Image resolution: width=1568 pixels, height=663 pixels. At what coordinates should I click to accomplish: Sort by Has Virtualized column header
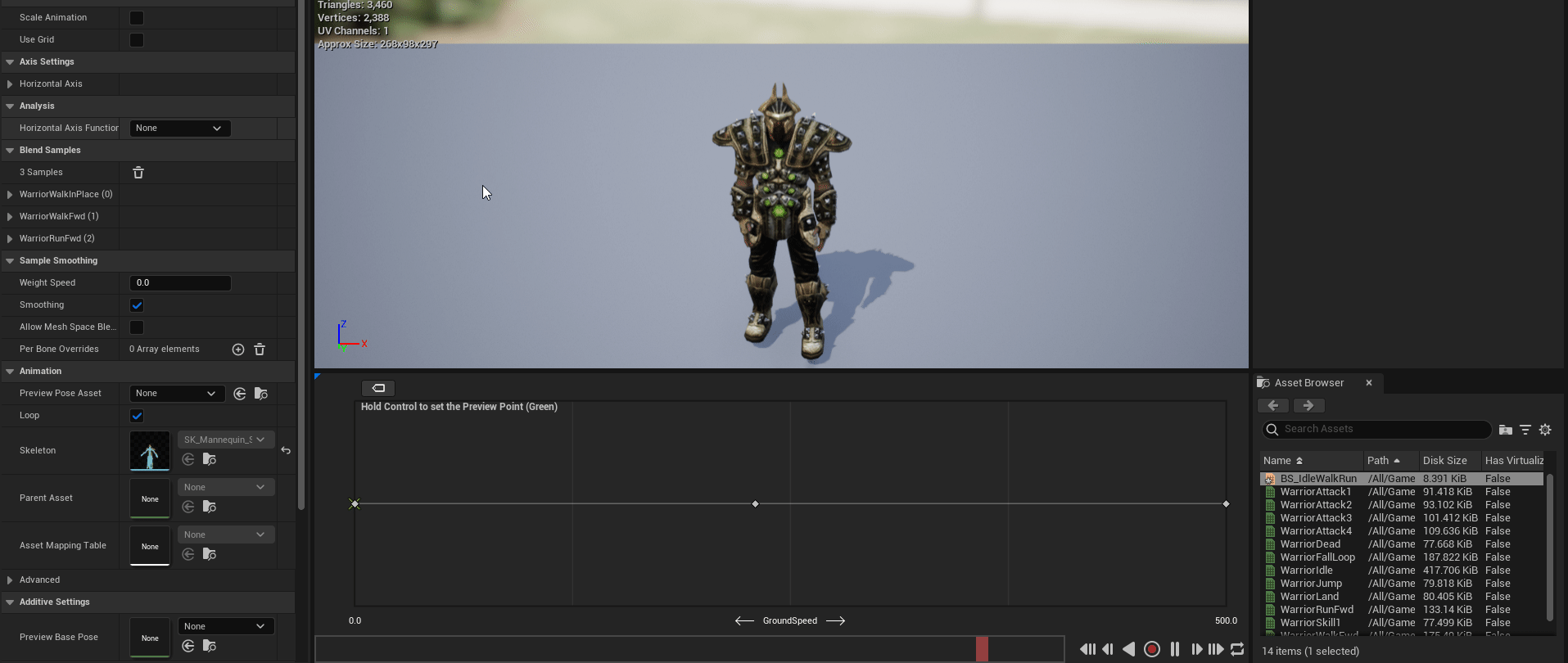[1513, 461]
